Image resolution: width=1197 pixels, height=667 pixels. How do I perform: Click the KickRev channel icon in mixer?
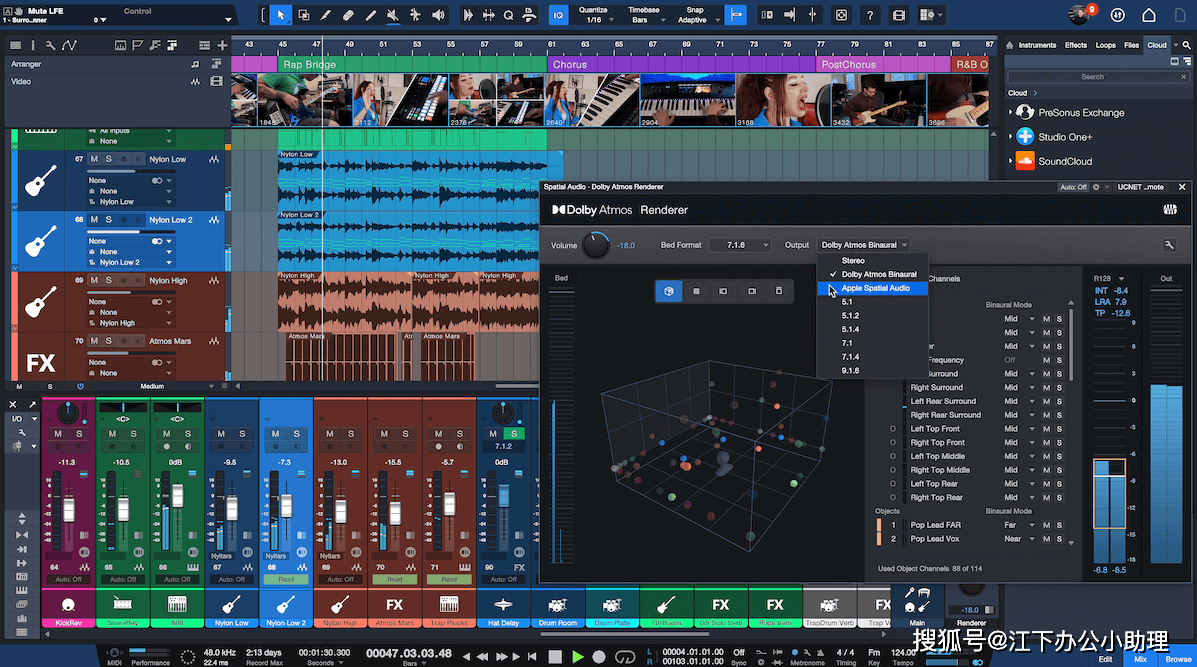pyautogui.click(x=68, y=605)
